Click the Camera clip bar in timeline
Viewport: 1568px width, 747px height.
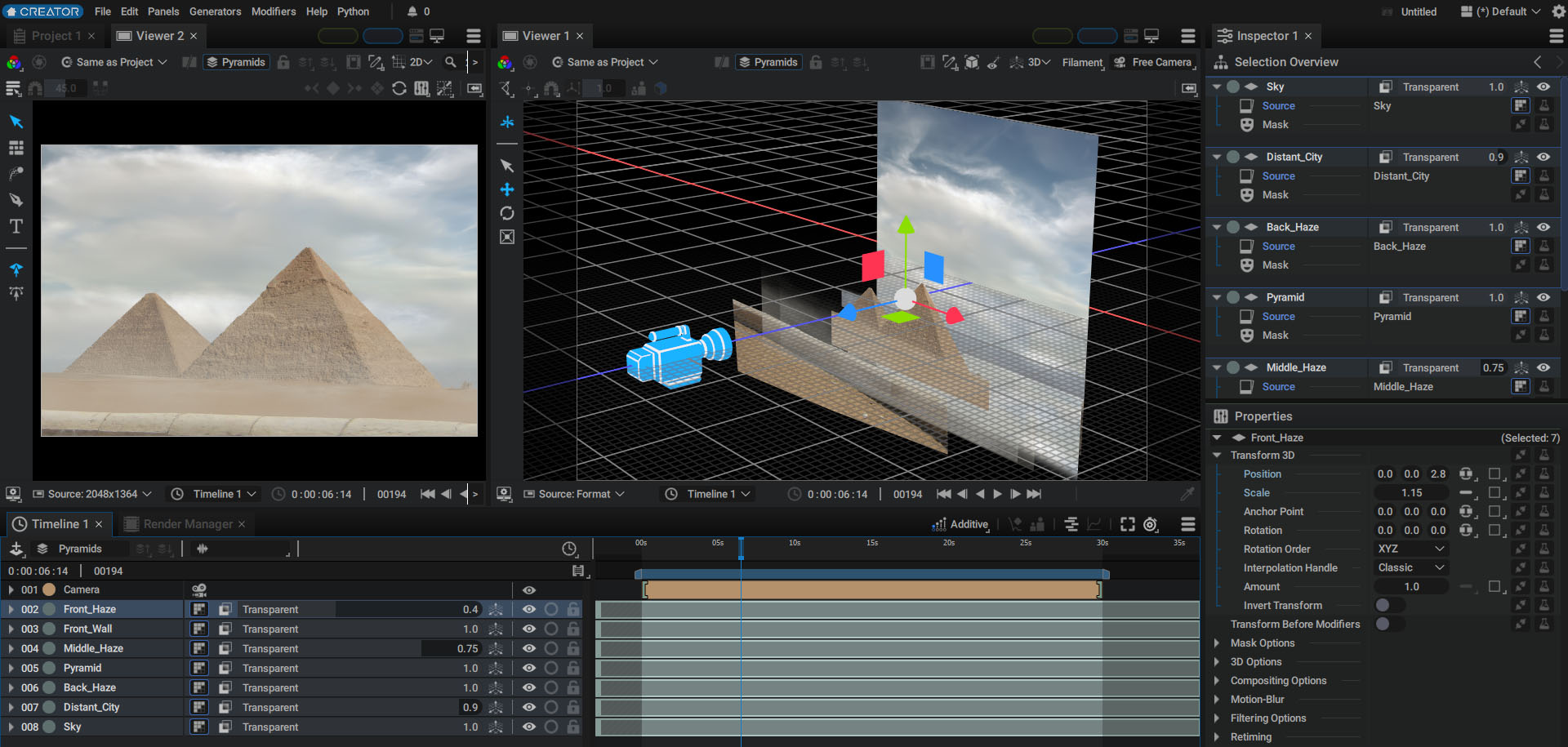872,589
